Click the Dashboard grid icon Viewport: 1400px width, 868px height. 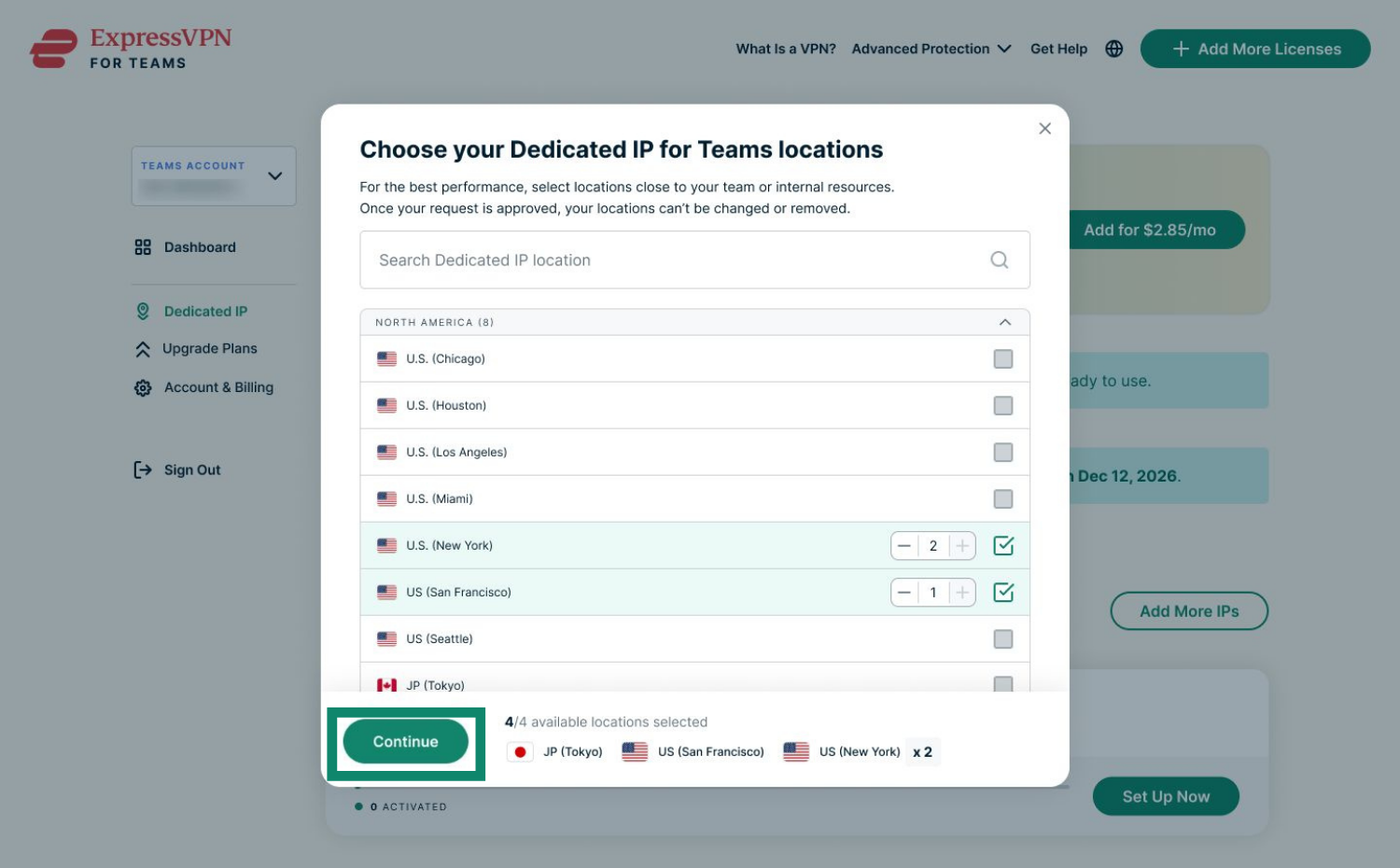143,247
